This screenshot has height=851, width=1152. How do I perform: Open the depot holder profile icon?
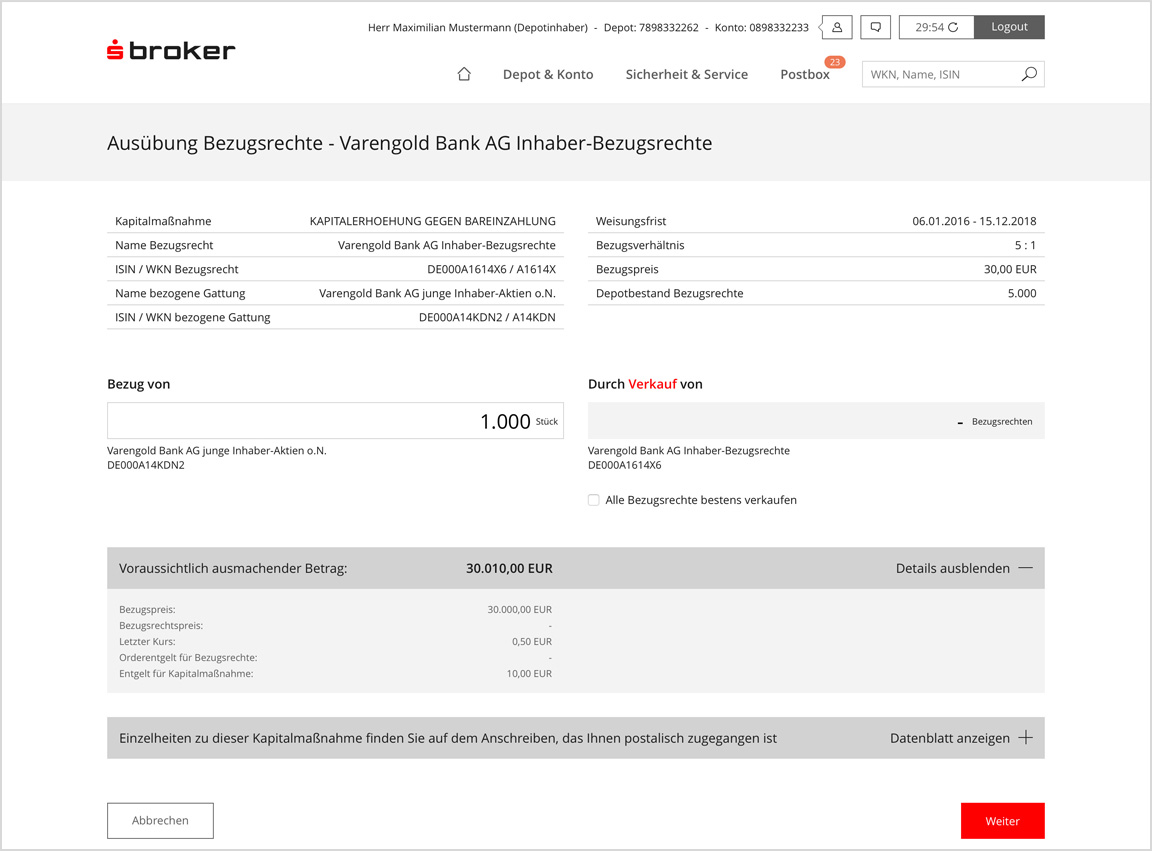pyautogui.click(x=835, y=27)
